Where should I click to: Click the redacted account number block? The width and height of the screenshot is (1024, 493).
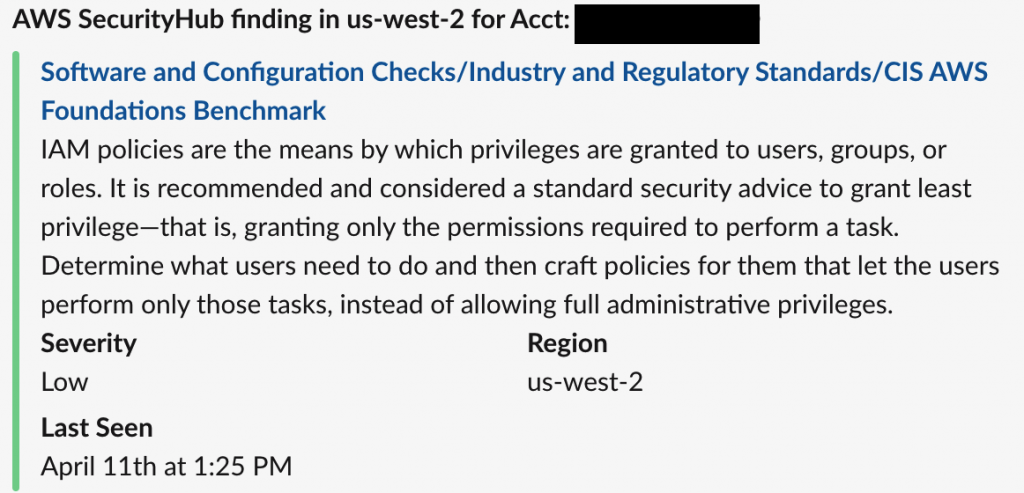[667, 24]
